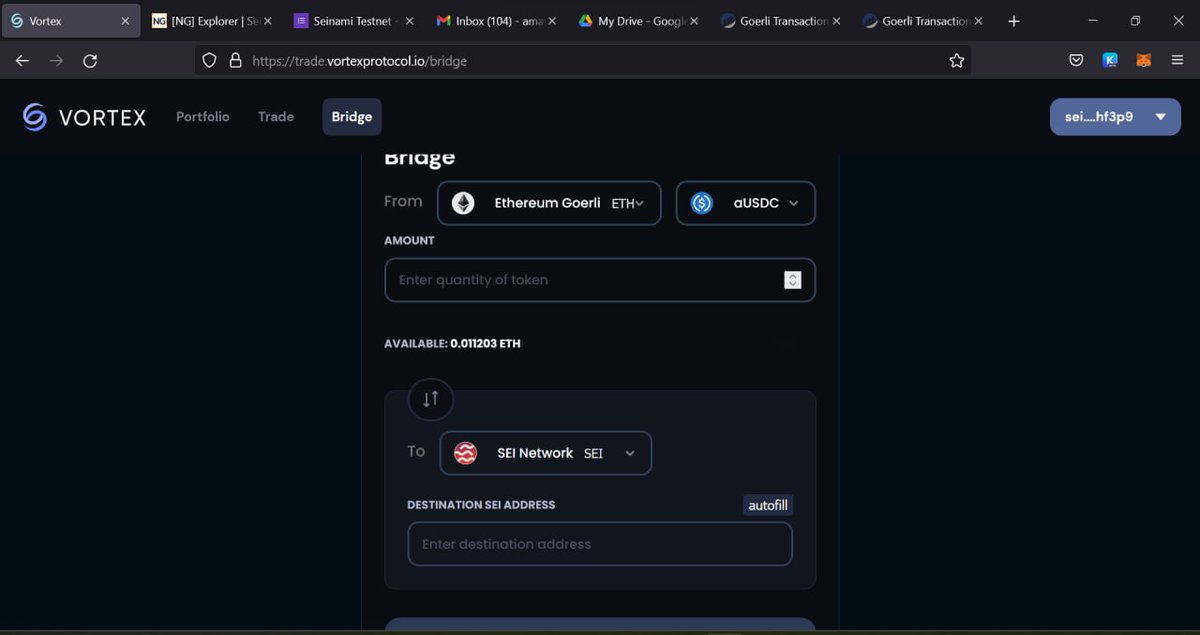Click the site padlock icon
Viewport: 1200px width, 635px height.
pyautogui.click(x=235, y=60)
